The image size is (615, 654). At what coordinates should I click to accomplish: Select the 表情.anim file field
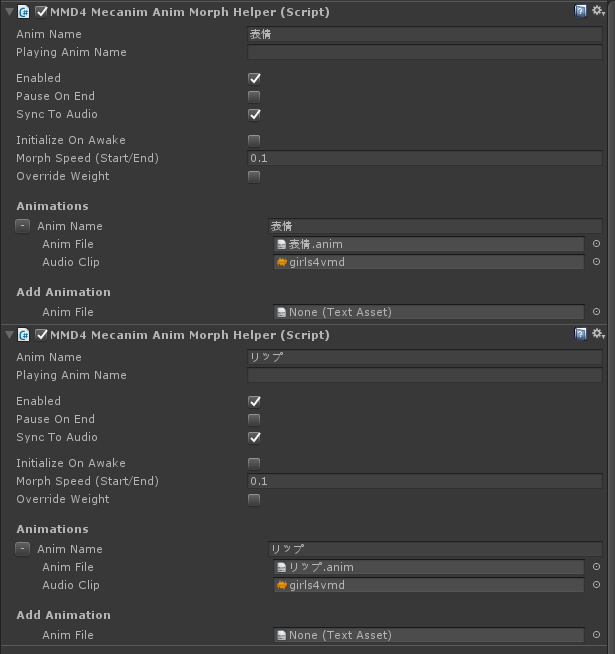click(428, 244)
